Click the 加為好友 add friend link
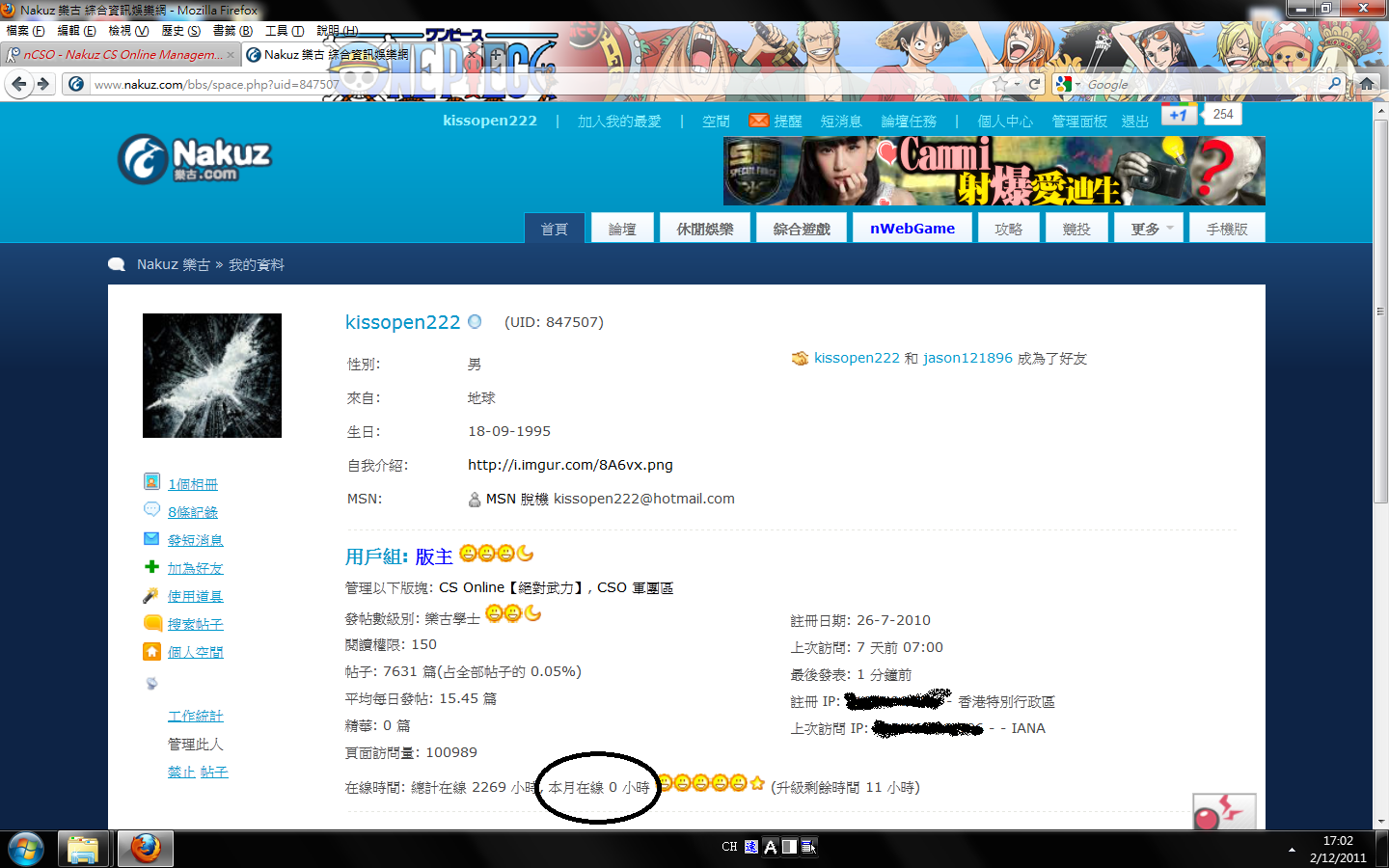1389x868 pixels. (x=195, y=568)
